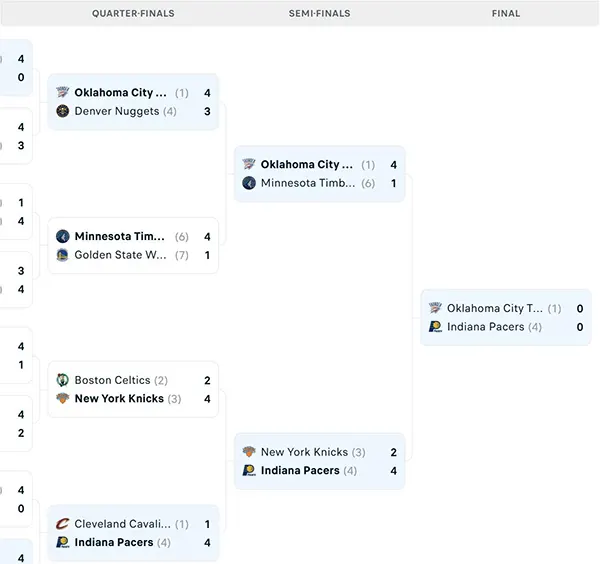Open Oklahoma City team in quarter-finals card
Image resolution: width=600 pixels, height=564 pixels.
121,93
